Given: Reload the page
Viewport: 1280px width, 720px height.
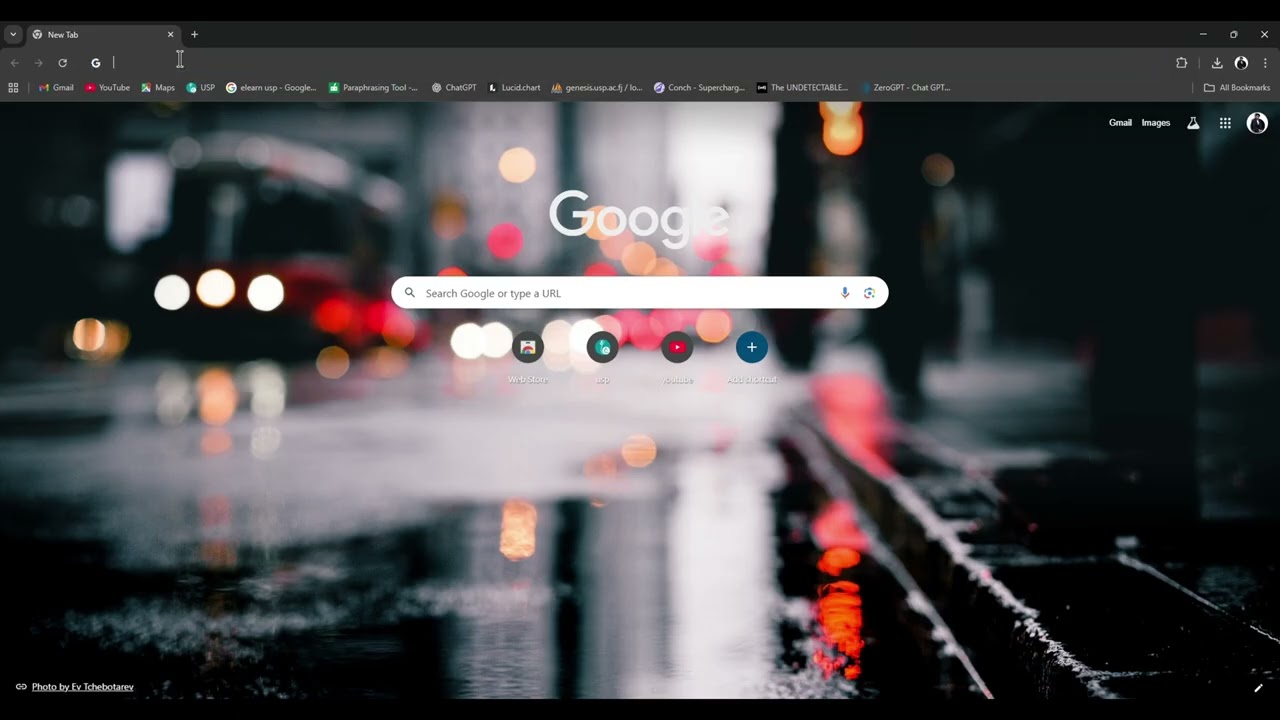Looking at the screenshot, I should [x=62, y=63].
